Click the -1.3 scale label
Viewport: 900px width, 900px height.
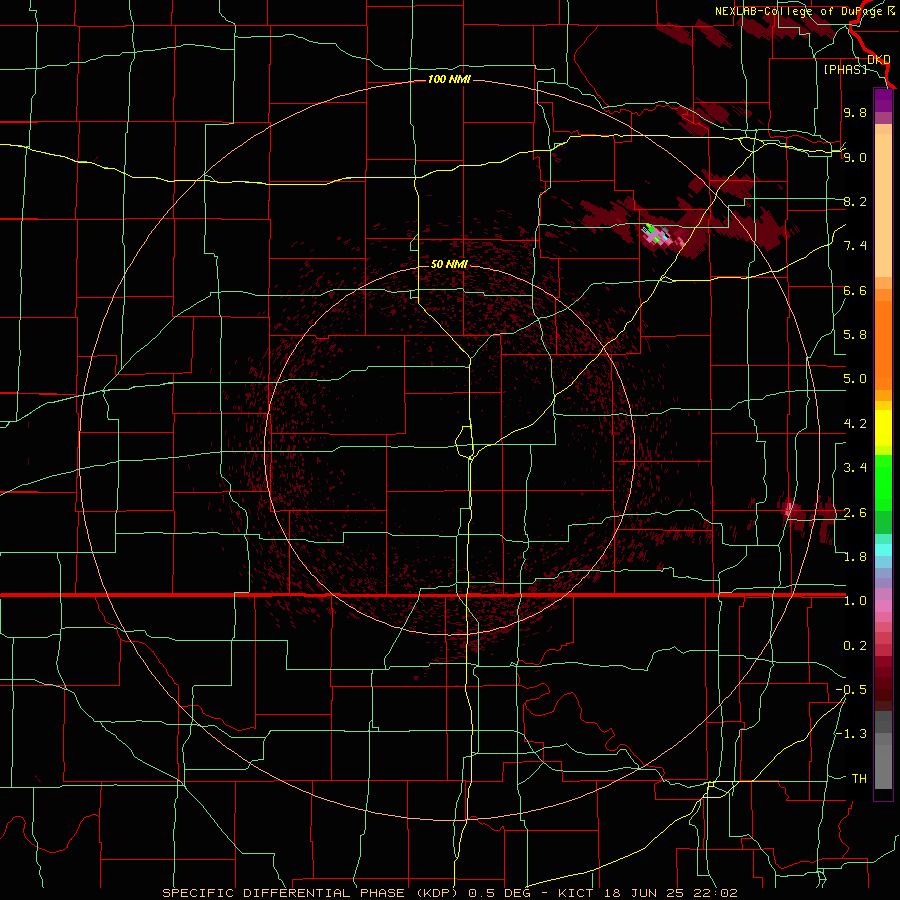[x=851, y=734]
